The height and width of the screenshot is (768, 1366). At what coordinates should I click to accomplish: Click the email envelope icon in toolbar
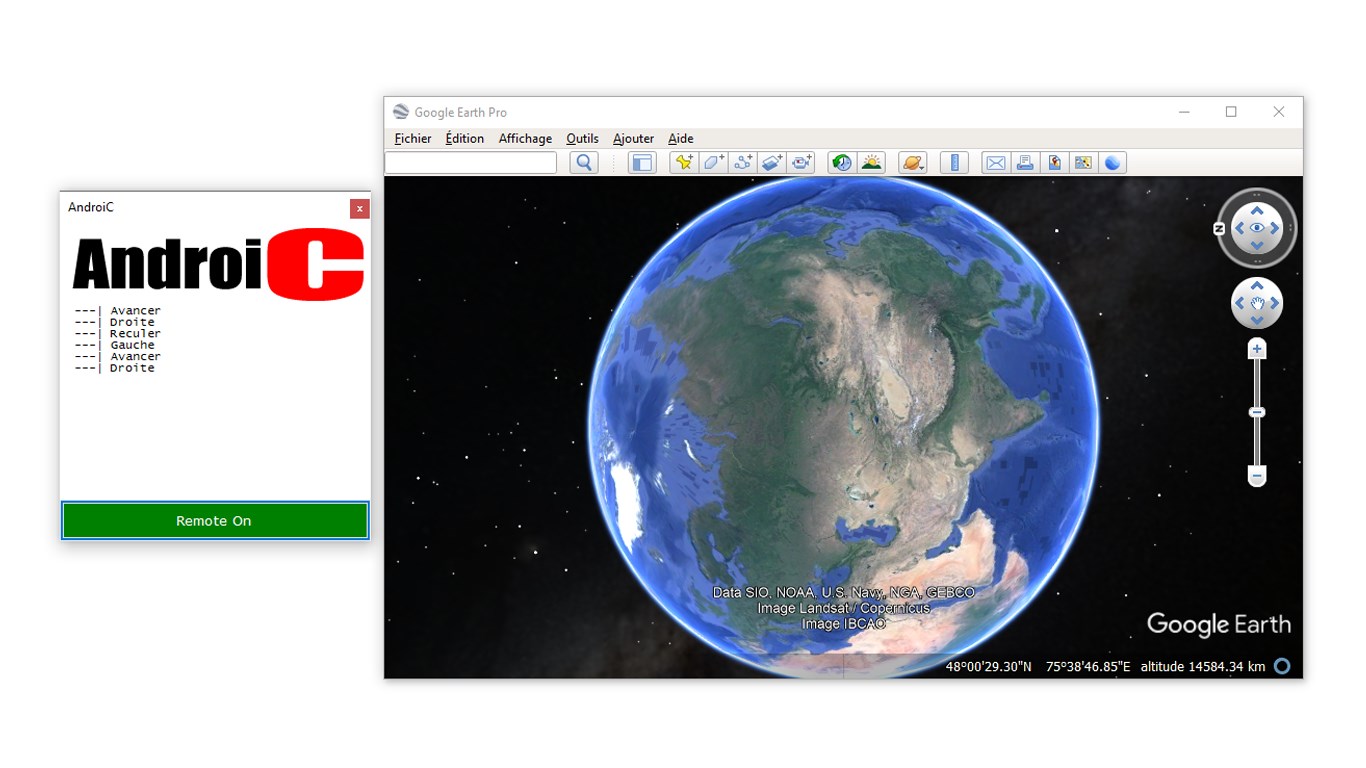coord(996,162)
